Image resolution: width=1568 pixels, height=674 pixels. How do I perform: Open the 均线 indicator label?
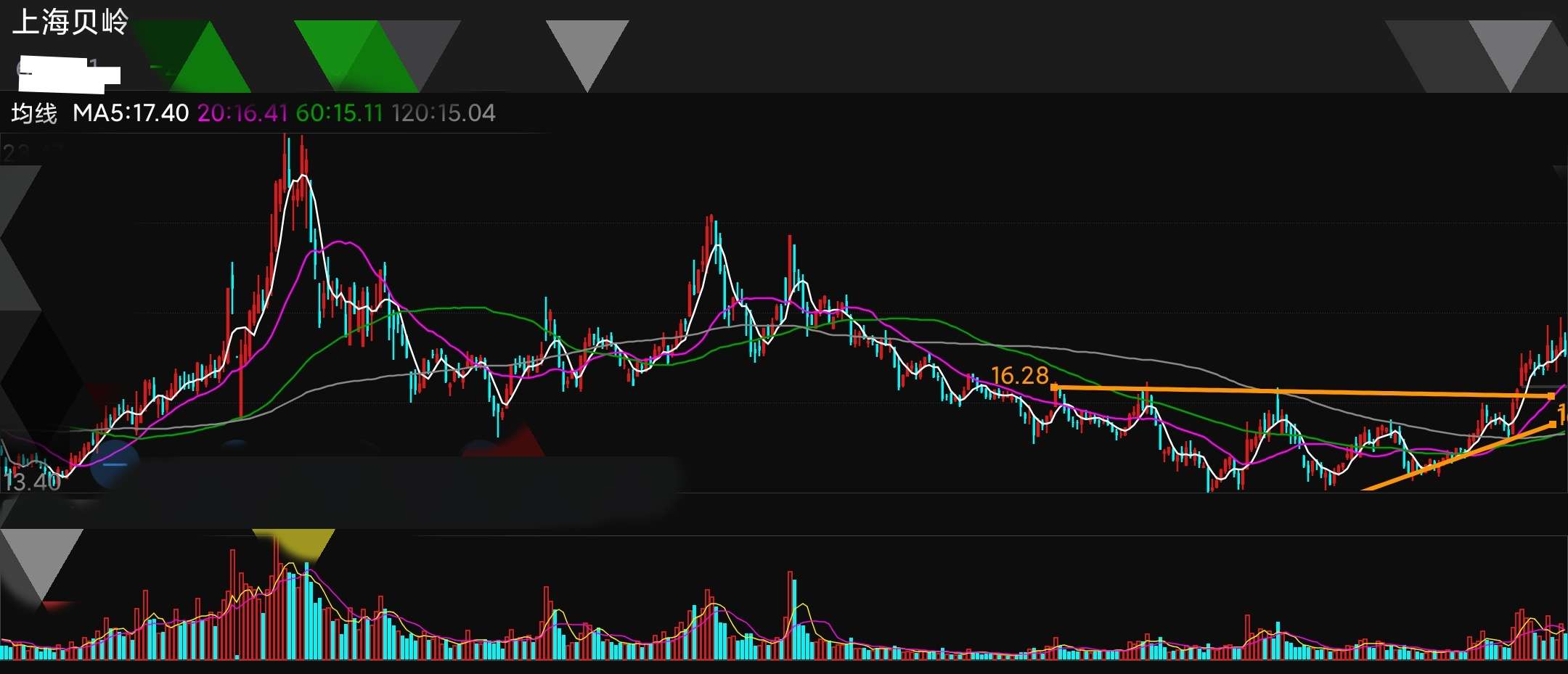coord(34,113)
